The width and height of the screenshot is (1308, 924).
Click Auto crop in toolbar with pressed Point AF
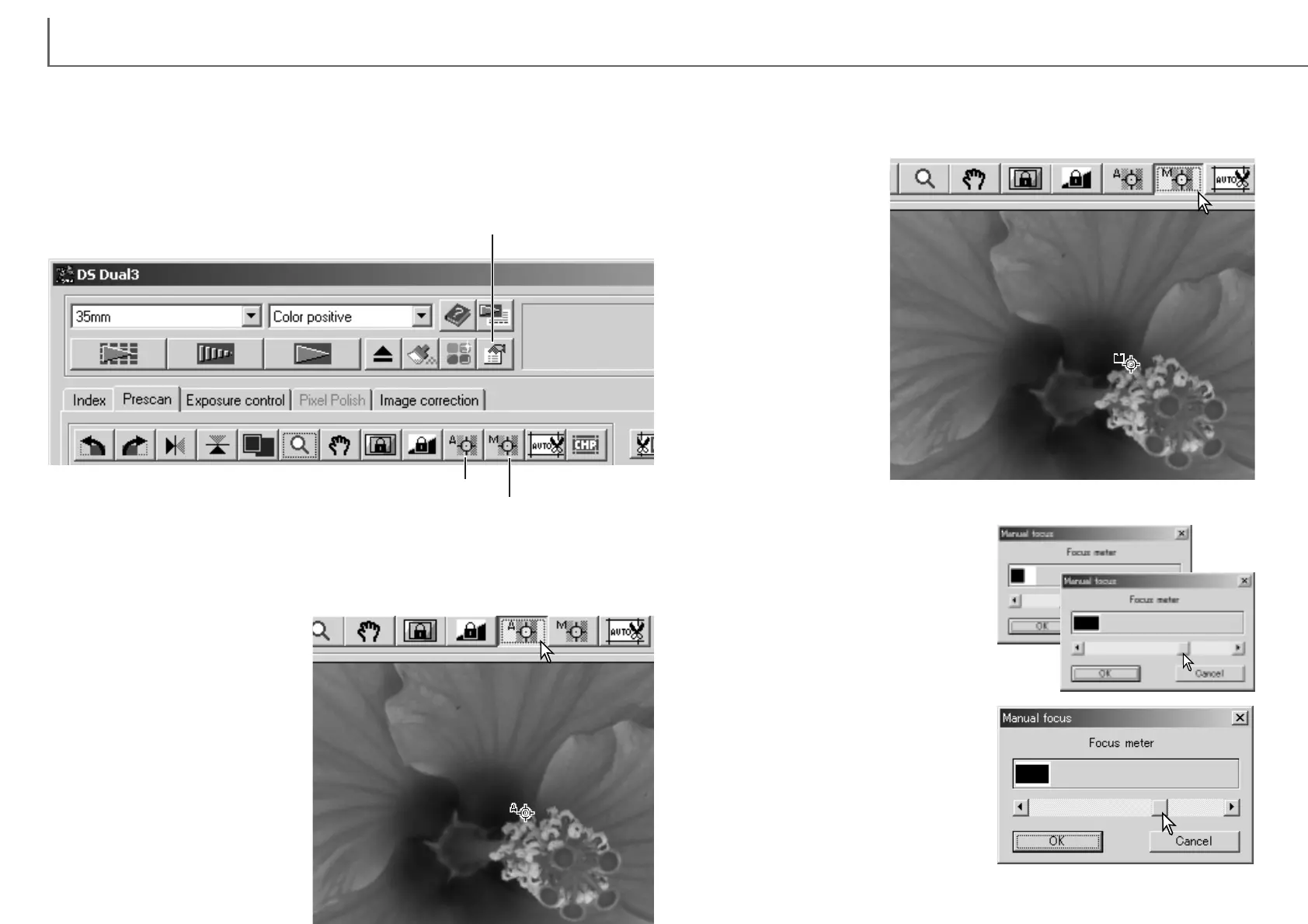coord(626,630)
